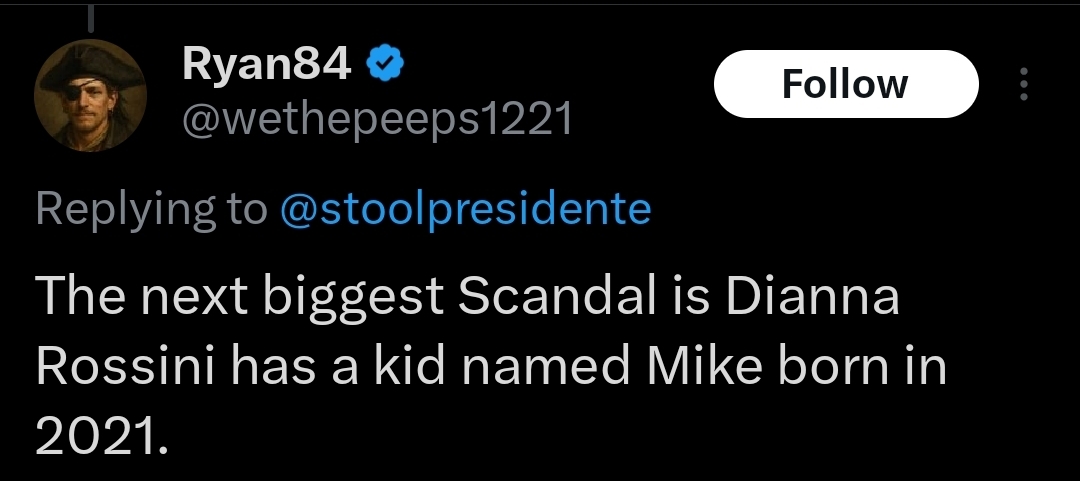The image size is (1080, 481).
Task: Click the 'Replying to' label text
Action: pos(152,209)
